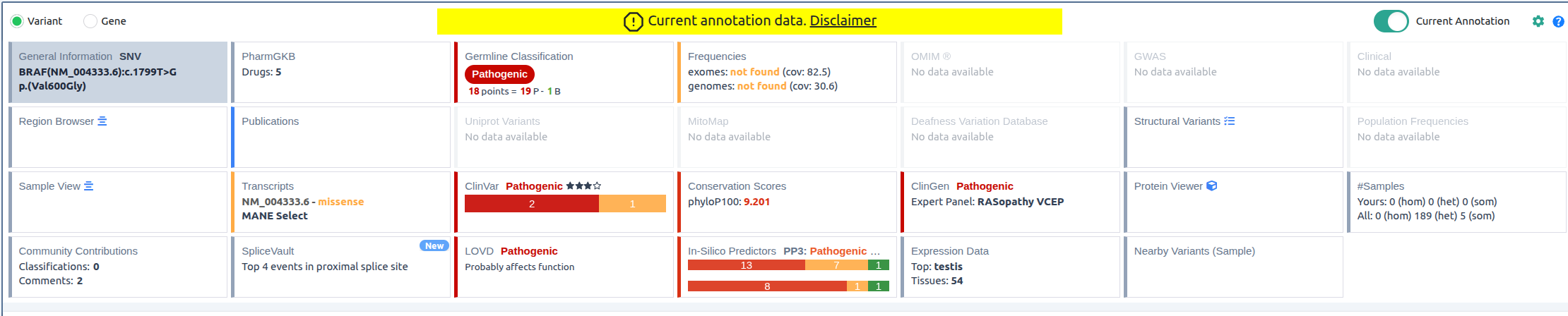Select the Gene radio button

(x=90, y=21)
